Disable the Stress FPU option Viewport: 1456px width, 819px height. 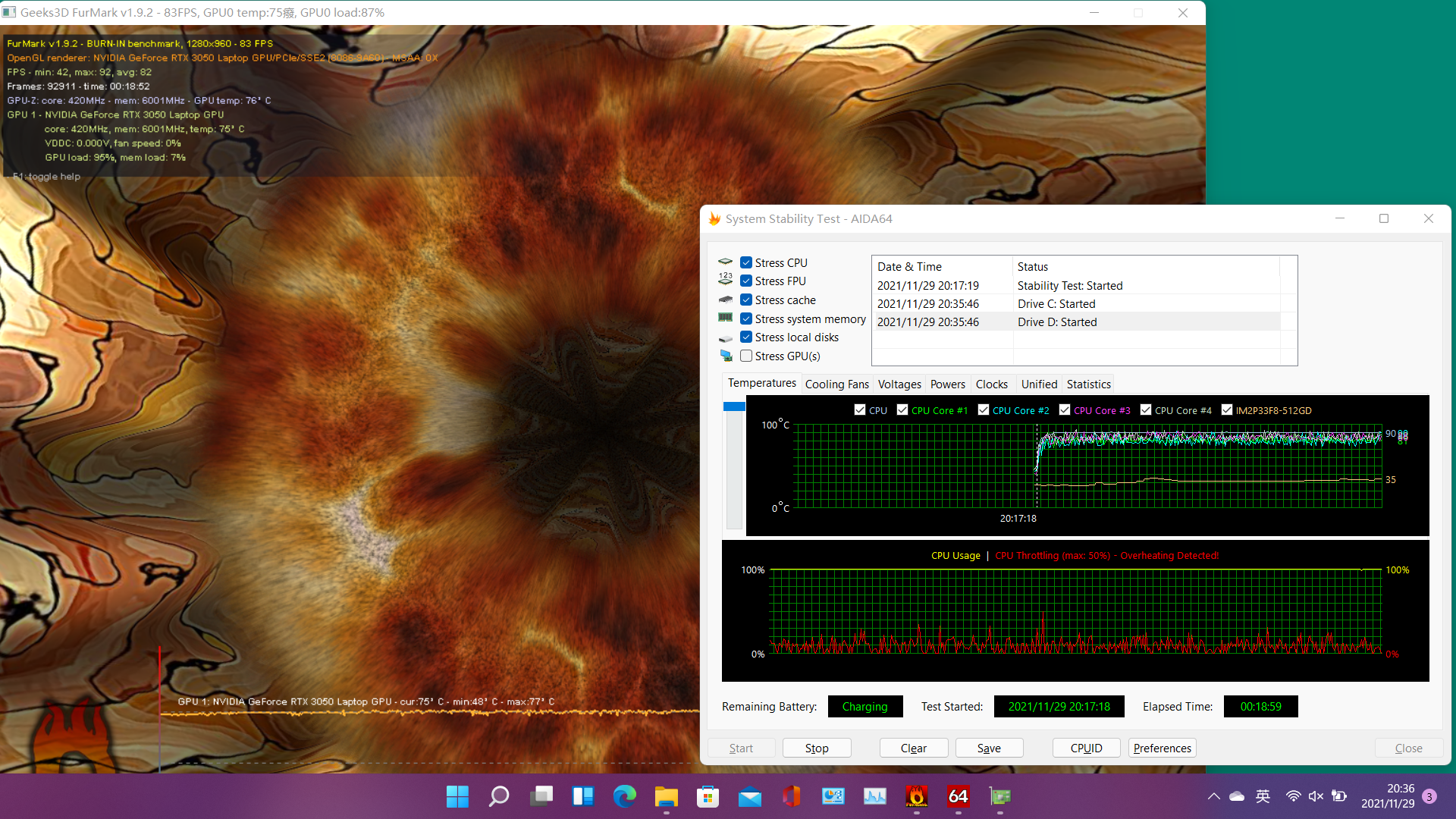click(x=746, y=281)
